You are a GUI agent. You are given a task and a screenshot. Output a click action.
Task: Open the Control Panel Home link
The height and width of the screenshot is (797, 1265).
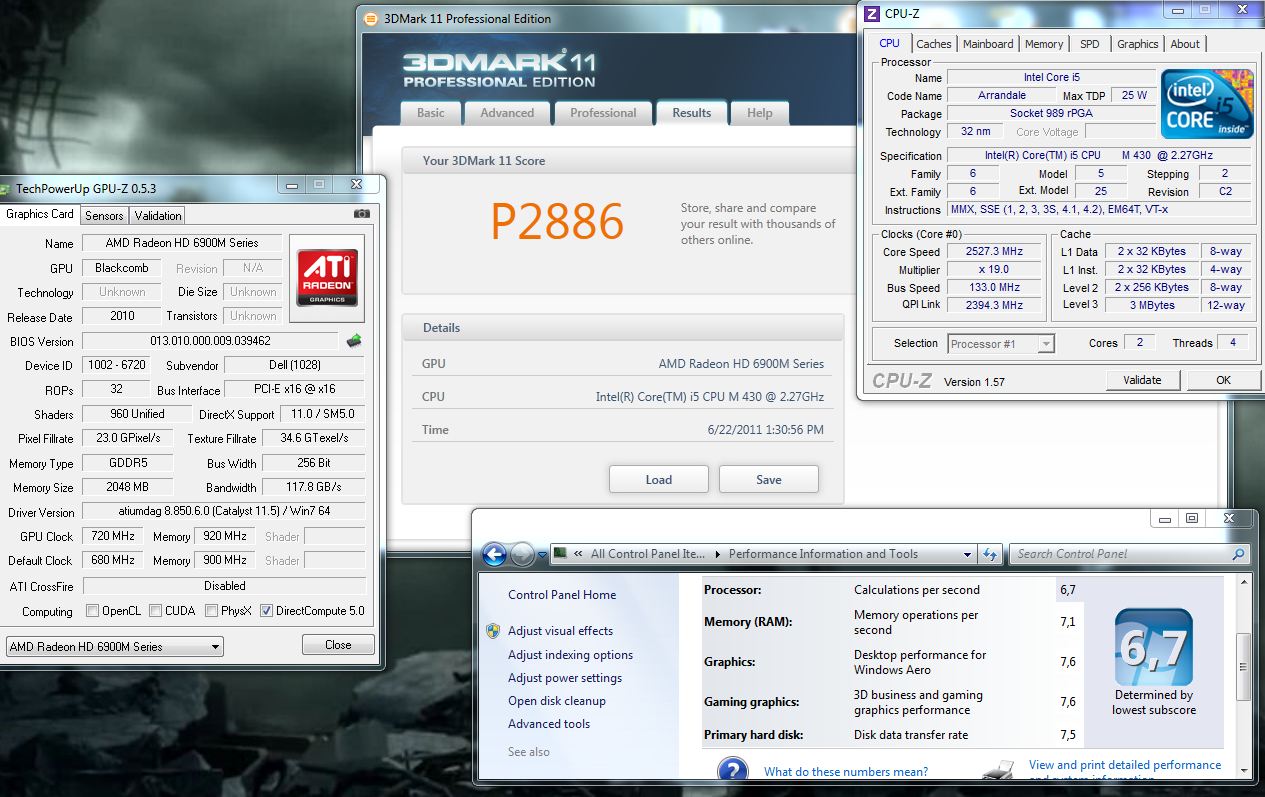(562, 595)
